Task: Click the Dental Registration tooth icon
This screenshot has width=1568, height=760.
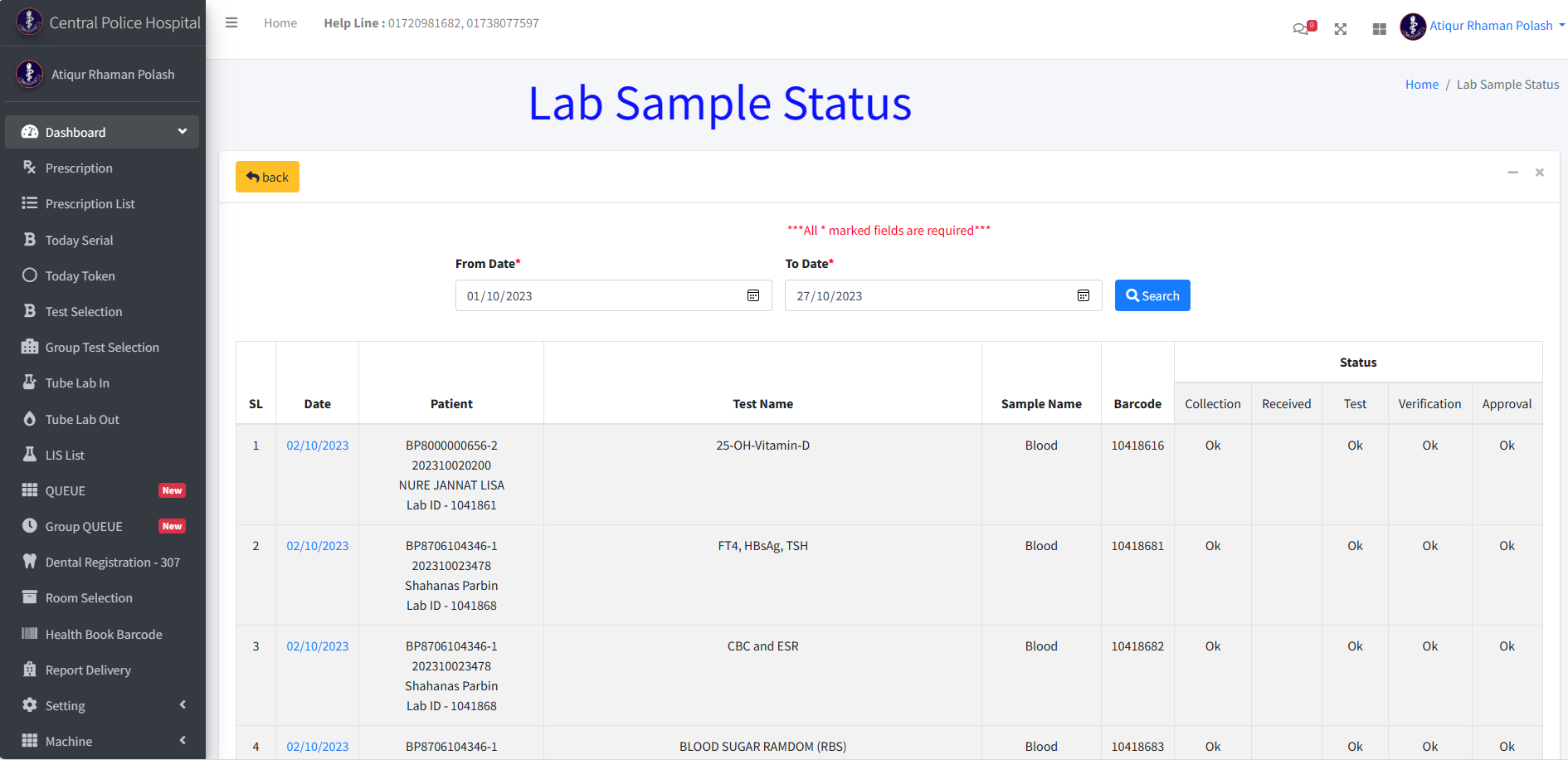Action: (30, 562)
